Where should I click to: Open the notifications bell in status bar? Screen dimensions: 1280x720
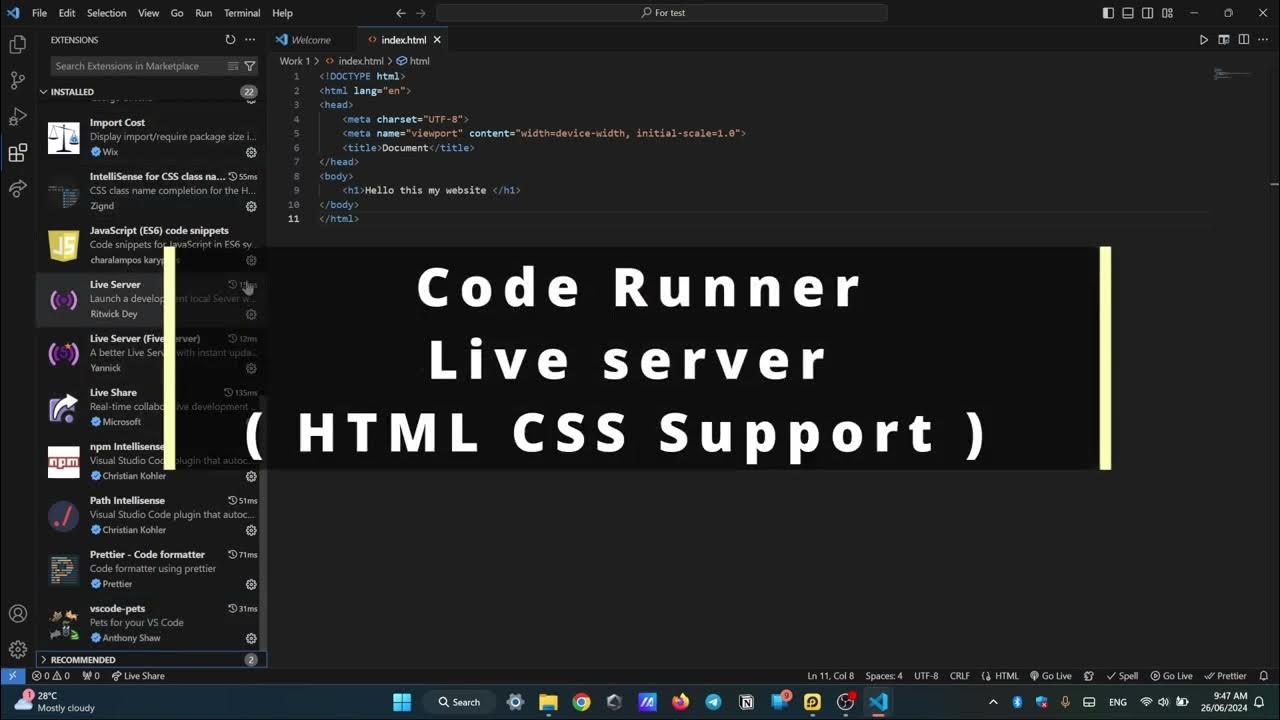coord(1263,676)
